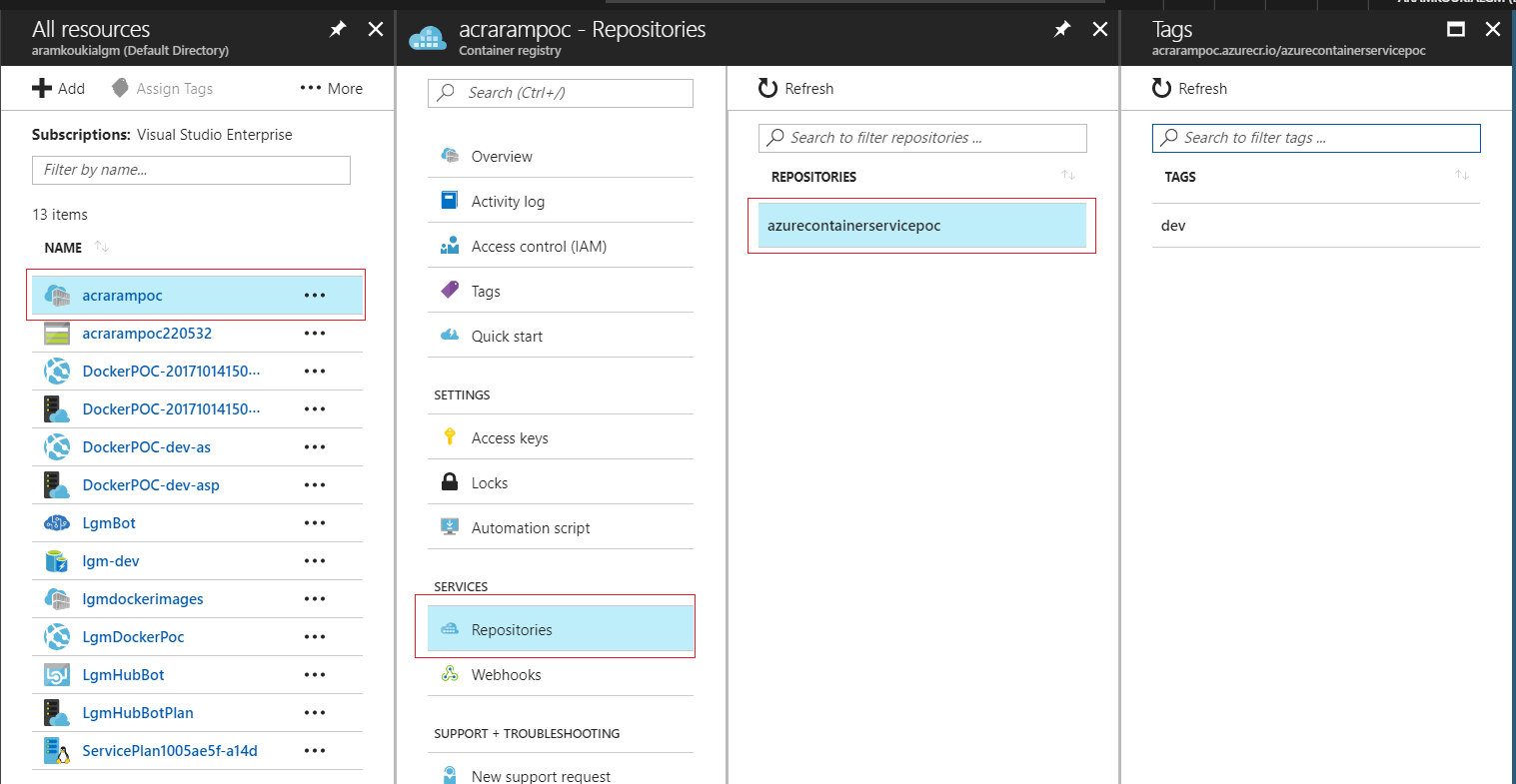
Task: Open context menu dots for acrarampoc220532
Action: pyautogui.click(x=315, y=334)
